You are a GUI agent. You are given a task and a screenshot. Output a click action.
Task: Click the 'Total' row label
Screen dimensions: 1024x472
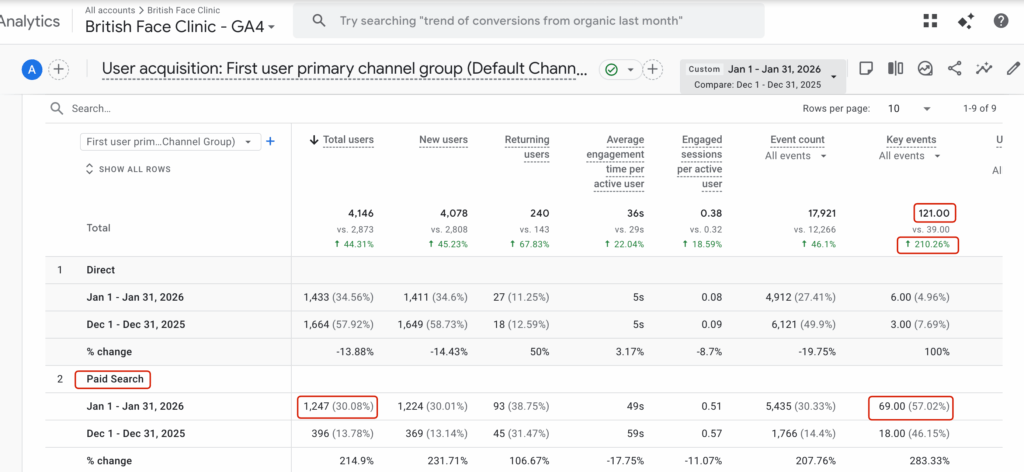tap(99, 228)
